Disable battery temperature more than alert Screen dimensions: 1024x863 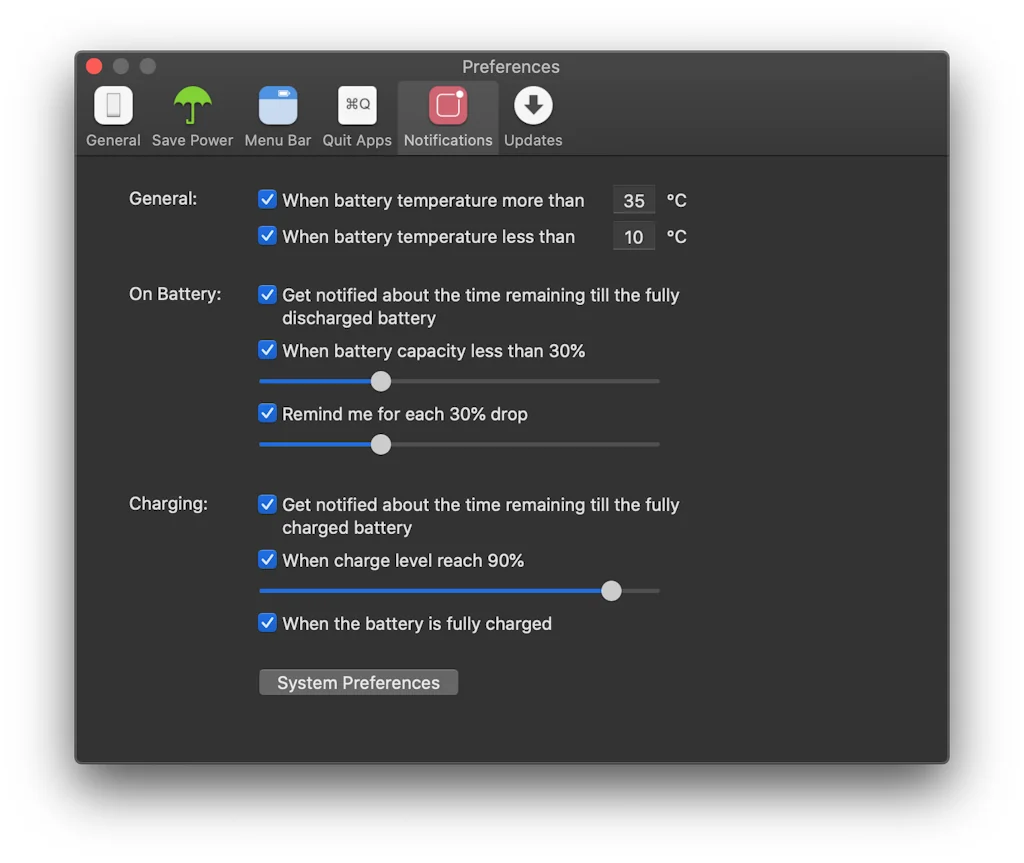[267, 200]
